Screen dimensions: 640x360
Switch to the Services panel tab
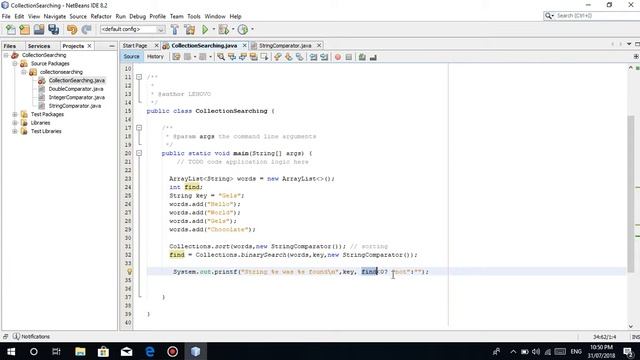click(39, 46)
